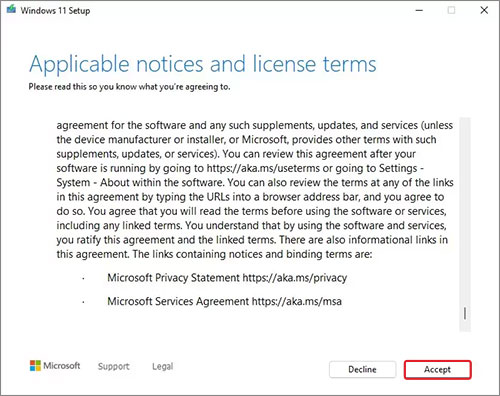
Task: Decline the license terms
Action: pos(362,370)
